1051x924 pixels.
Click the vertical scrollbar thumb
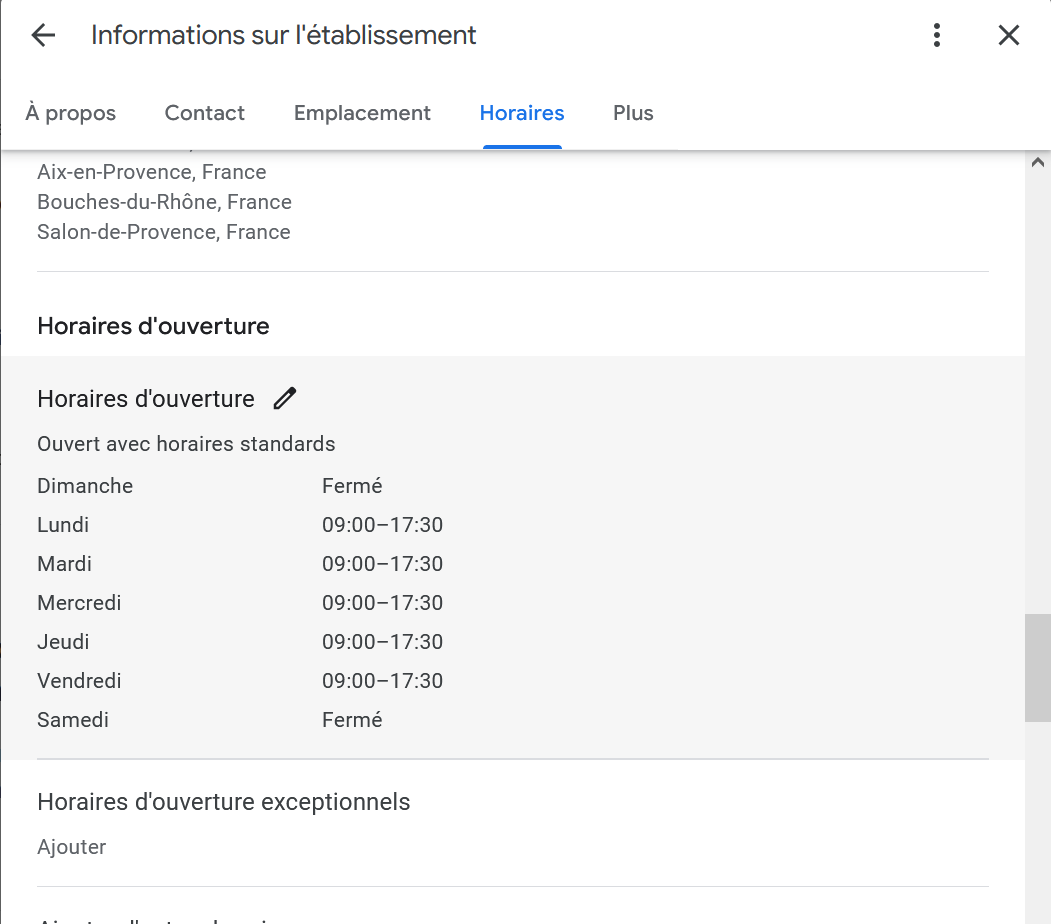[1037, 668]
